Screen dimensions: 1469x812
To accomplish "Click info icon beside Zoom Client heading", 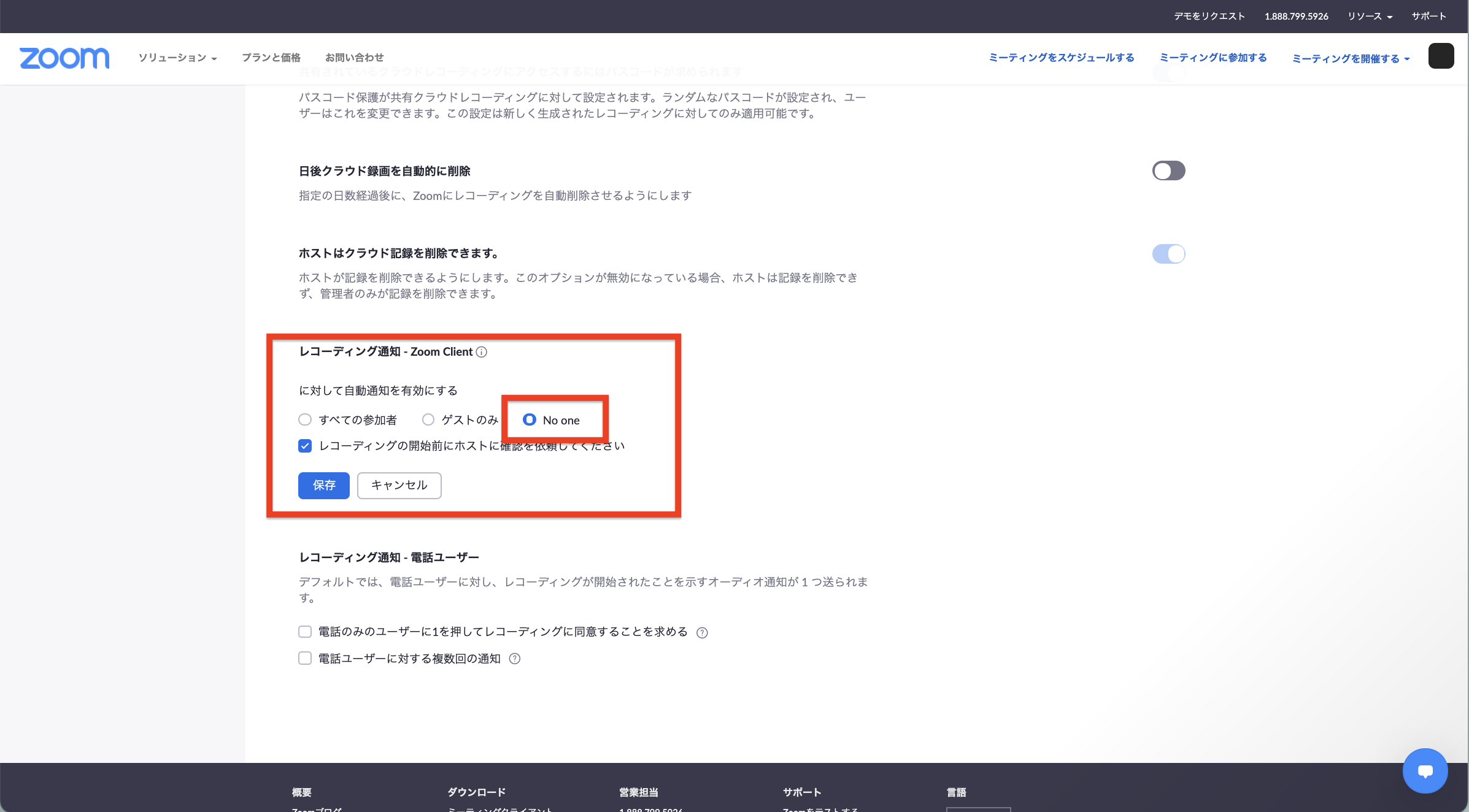I will pyautogui.click(x=482, y=352).
